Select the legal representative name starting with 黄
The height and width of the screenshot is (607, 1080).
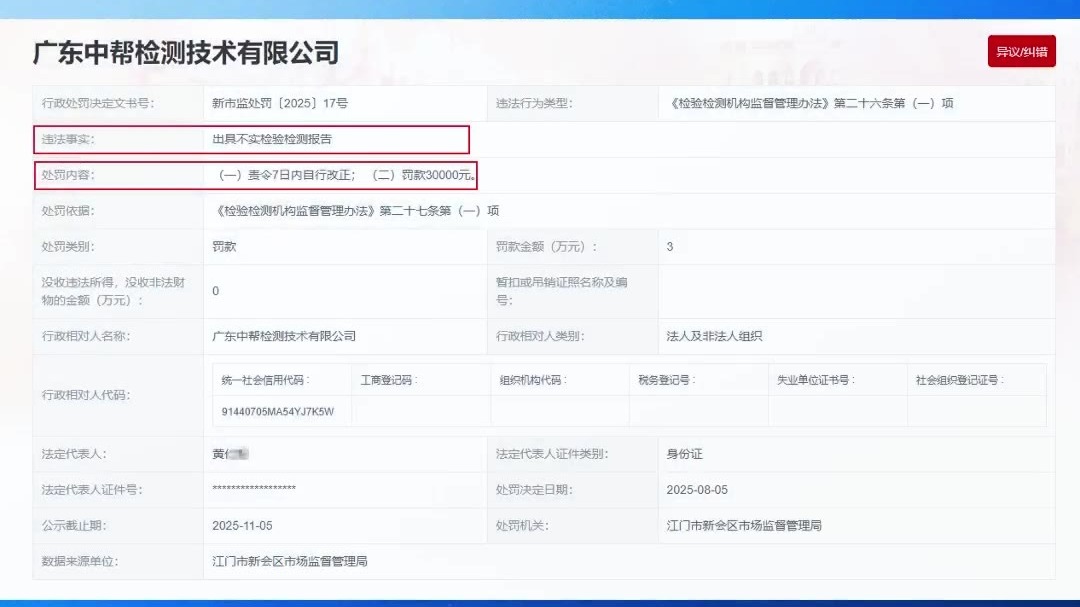(230, 454)
